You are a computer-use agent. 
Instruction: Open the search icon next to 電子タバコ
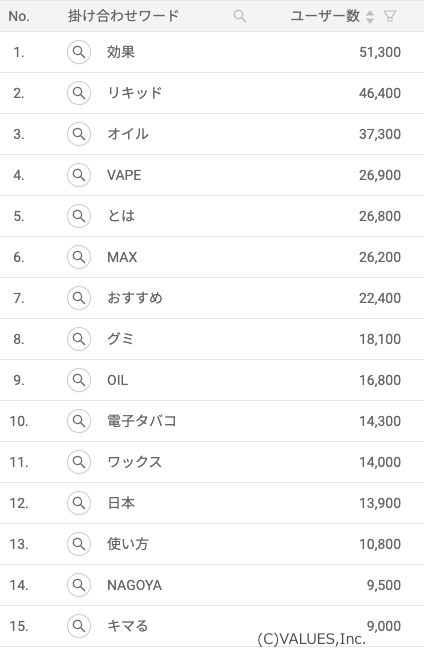[79, 421]
